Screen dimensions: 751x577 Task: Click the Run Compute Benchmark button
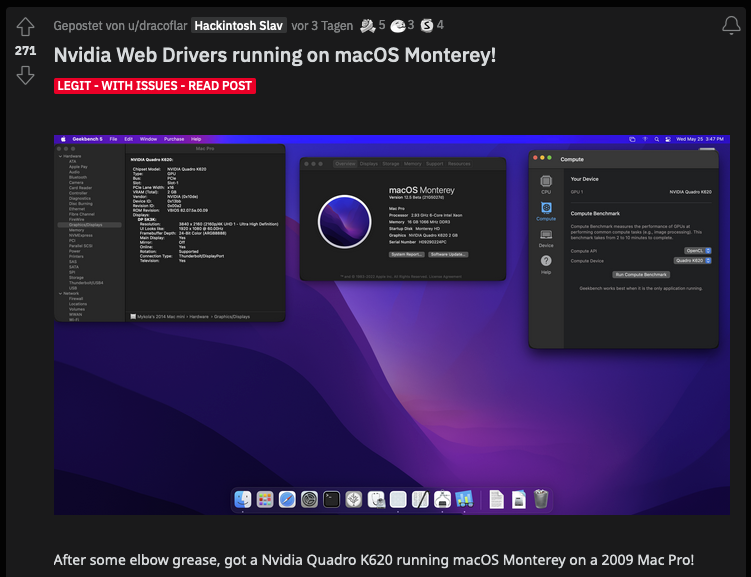pyautogui.click(x=641, y=274)
